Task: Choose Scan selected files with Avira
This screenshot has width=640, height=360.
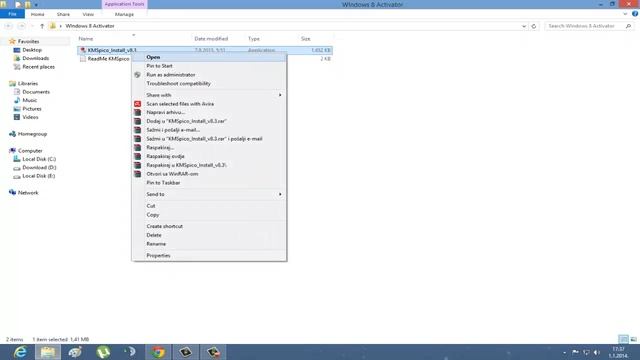Action: 209,104
